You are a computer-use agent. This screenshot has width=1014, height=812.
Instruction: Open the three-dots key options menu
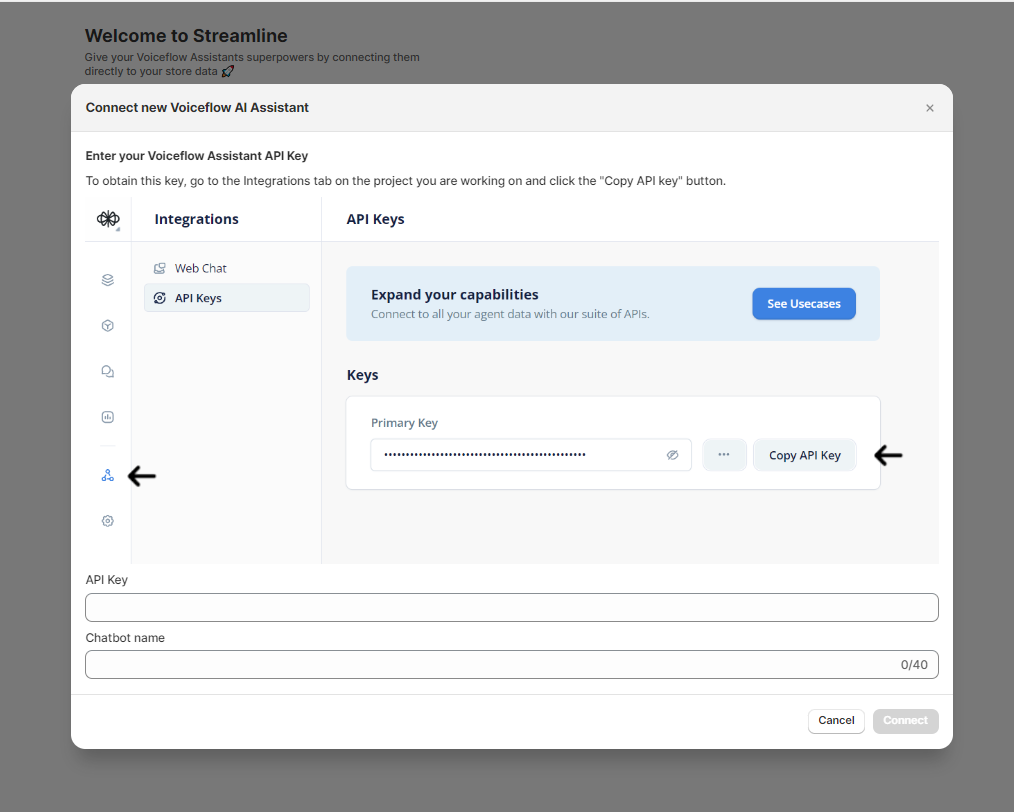pos(724,455)
